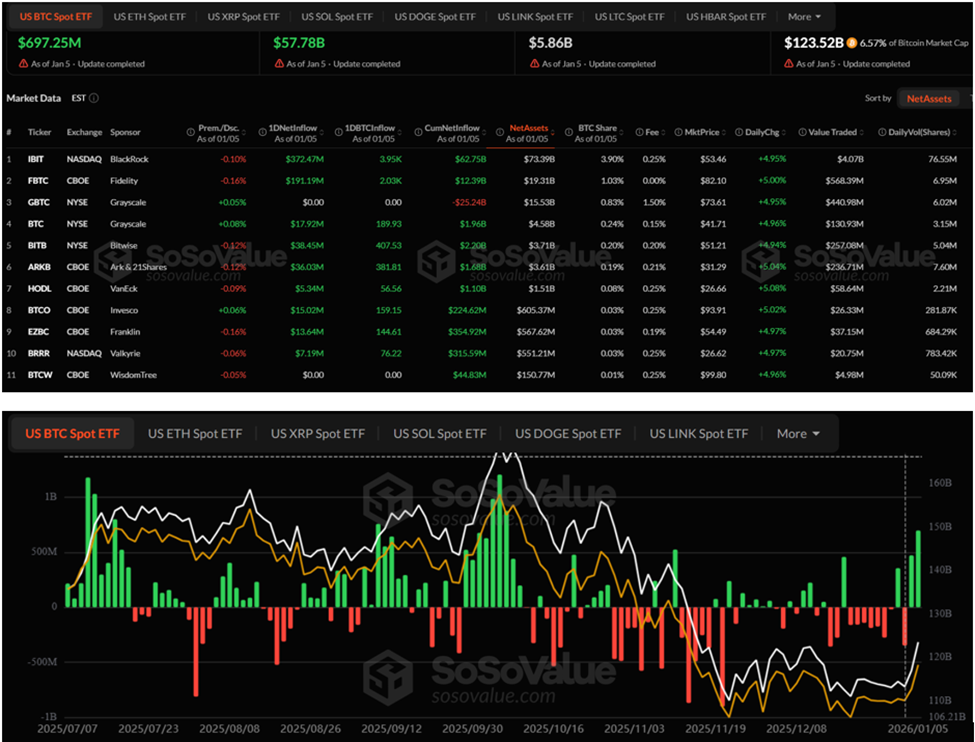Toggle sort order on the MktPrice column
975x742 pixels.
click(723, 131)
